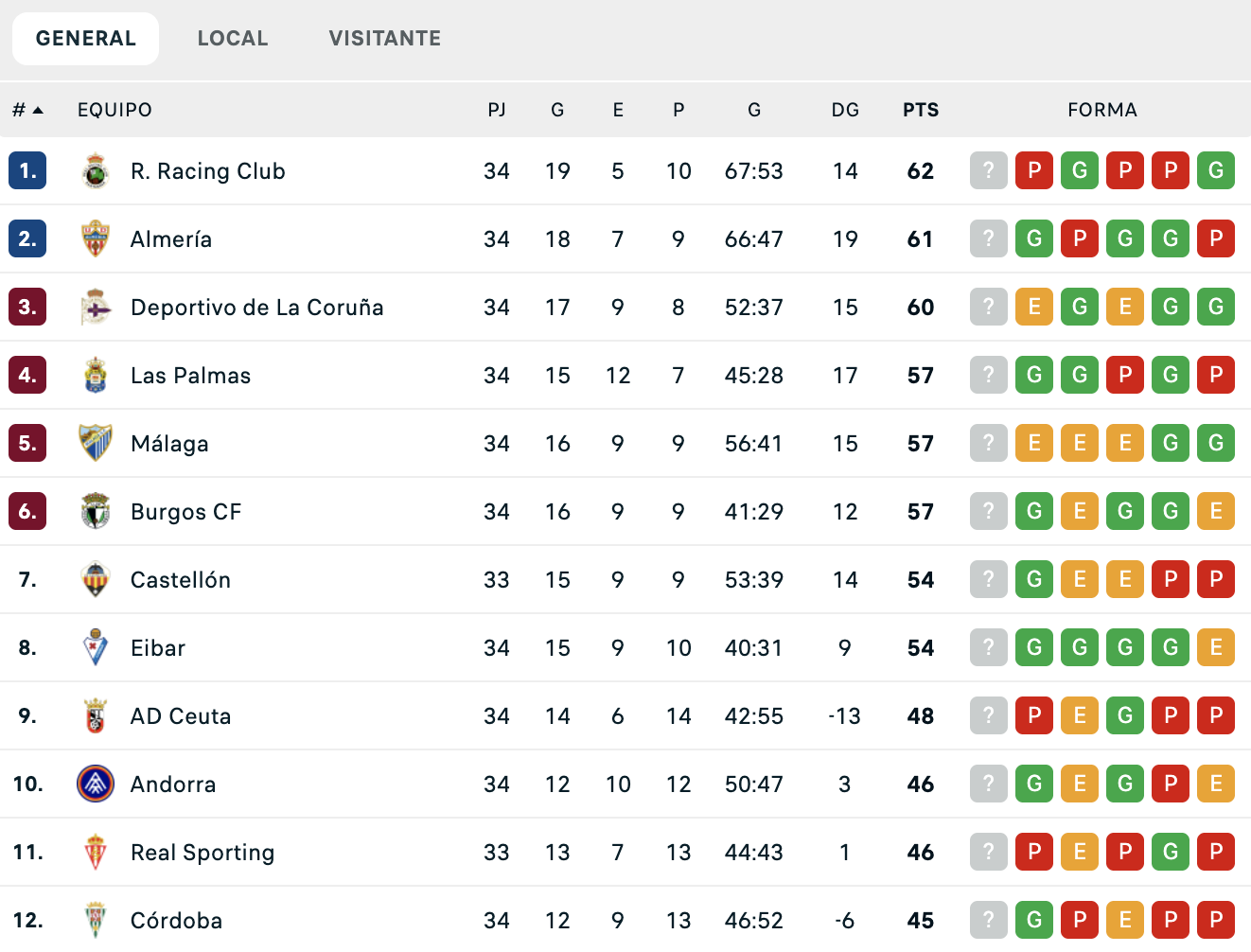Open the VISITANTE standings tab
The image size is (1251, 952).
(384, 38)
